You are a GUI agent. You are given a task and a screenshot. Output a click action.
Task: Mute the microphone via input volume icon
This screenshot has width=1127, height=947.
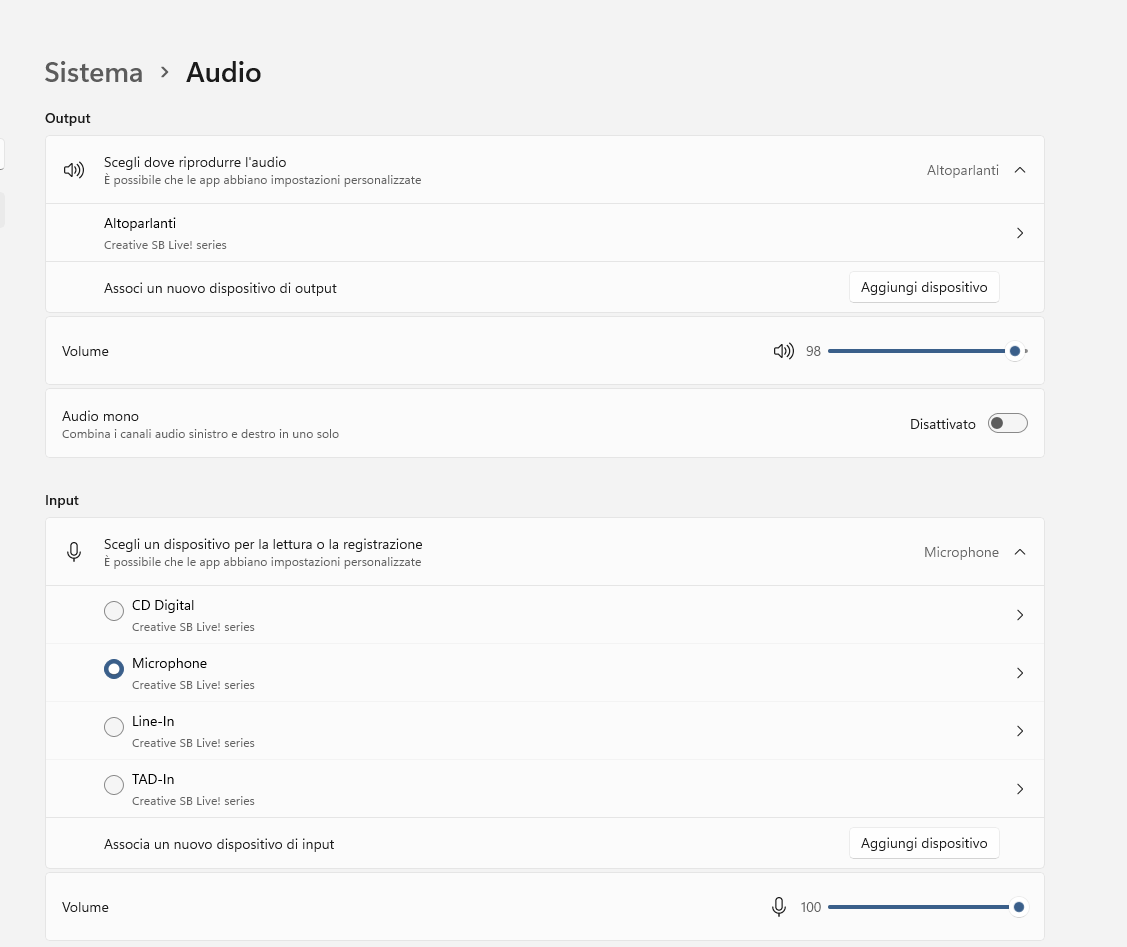779,907
